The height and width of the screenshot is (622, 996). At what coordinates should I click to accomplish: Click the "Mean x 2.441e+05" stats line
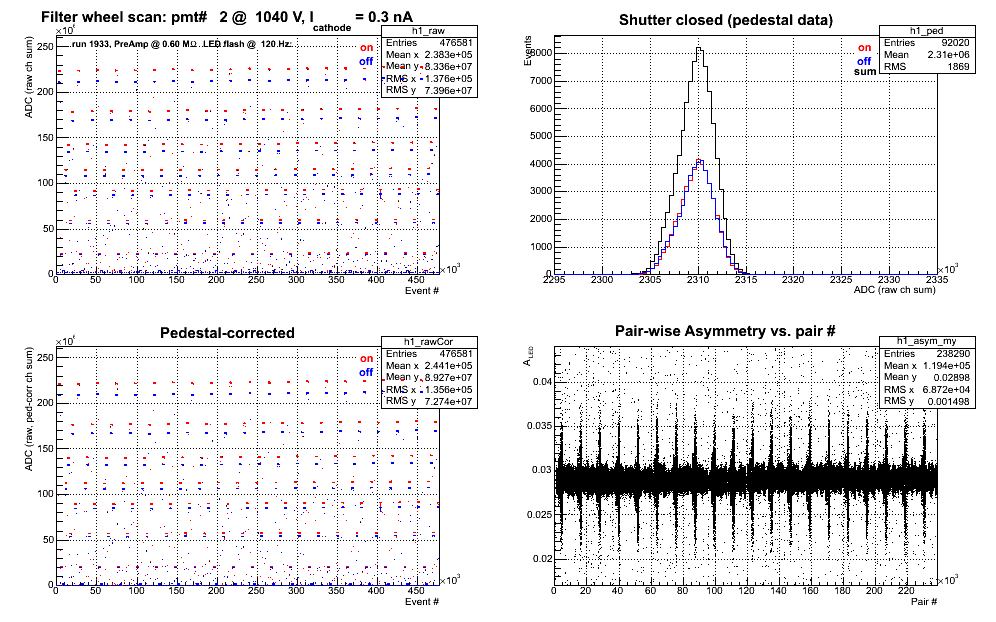(429, 365)
